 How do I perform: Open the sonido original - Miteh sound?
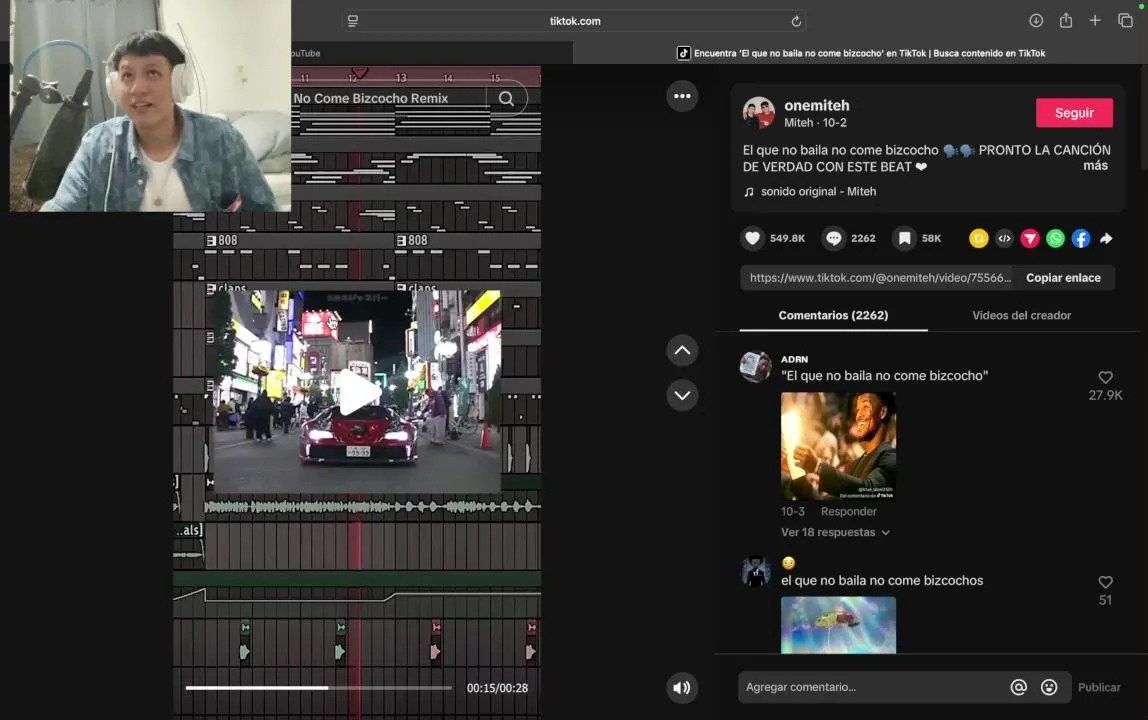point(818,191)
